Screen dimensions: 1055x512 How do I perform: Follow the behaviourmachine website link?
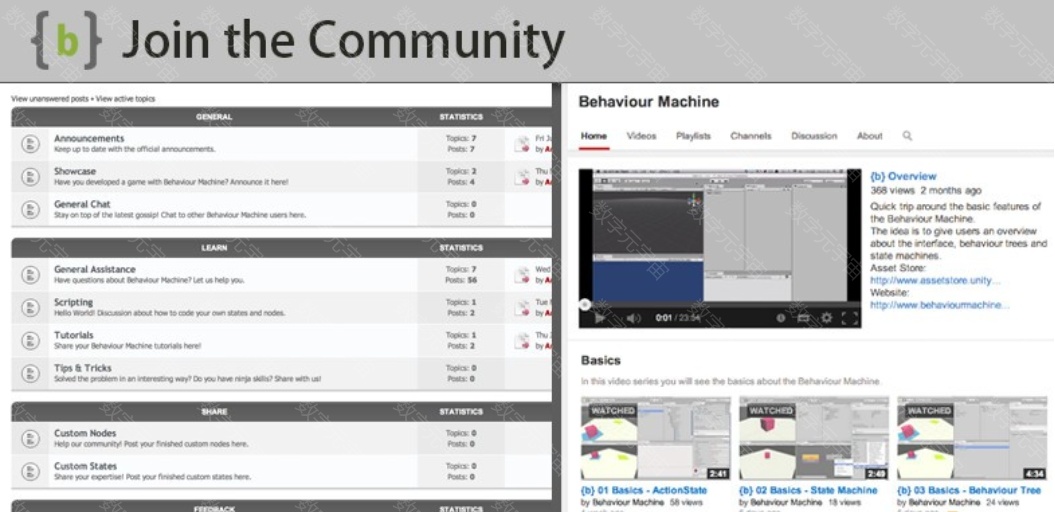coord(940,305)
